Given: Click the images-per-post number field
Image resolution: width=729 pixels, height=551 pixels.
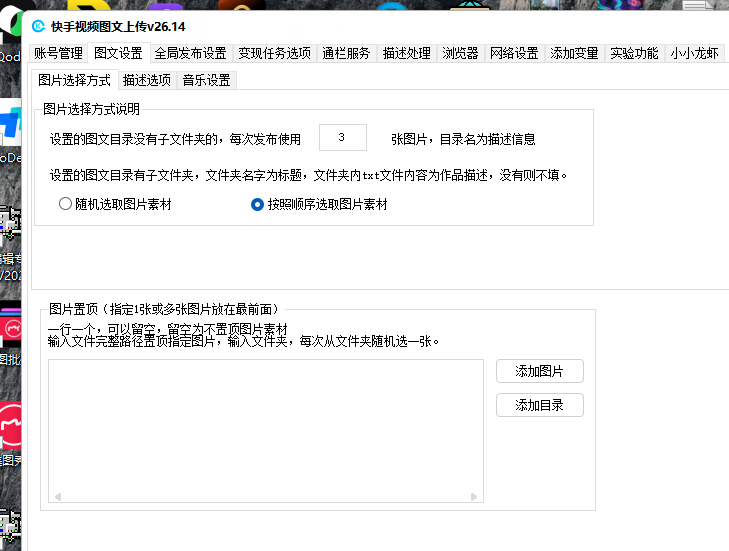Looking at the screenshot, I should pyautogui.click(x=343, y=138).
